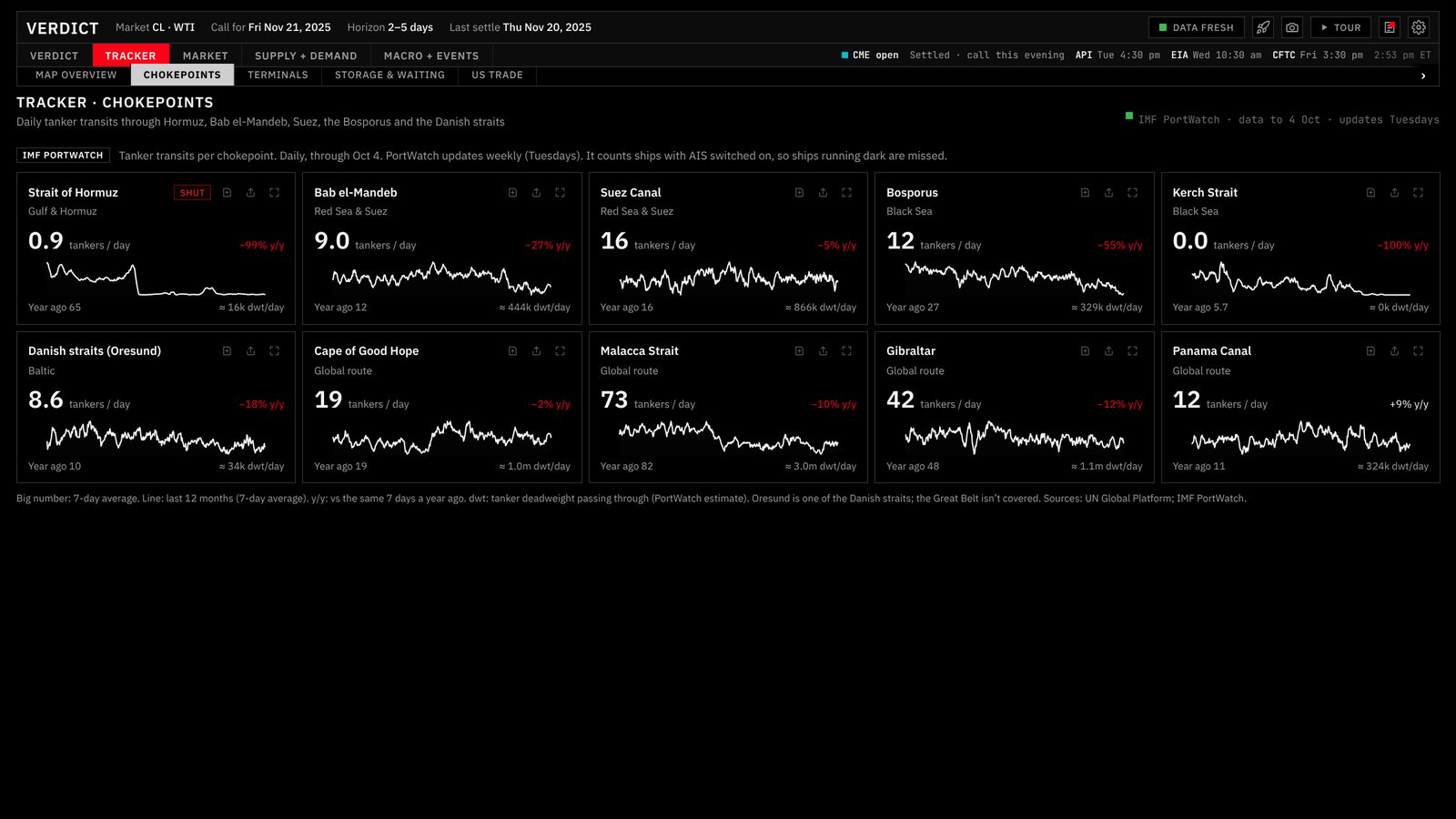Add Bab el-Mandeb card to notes
Viewport: 1456px width, 819px height.
pos(512,193)
